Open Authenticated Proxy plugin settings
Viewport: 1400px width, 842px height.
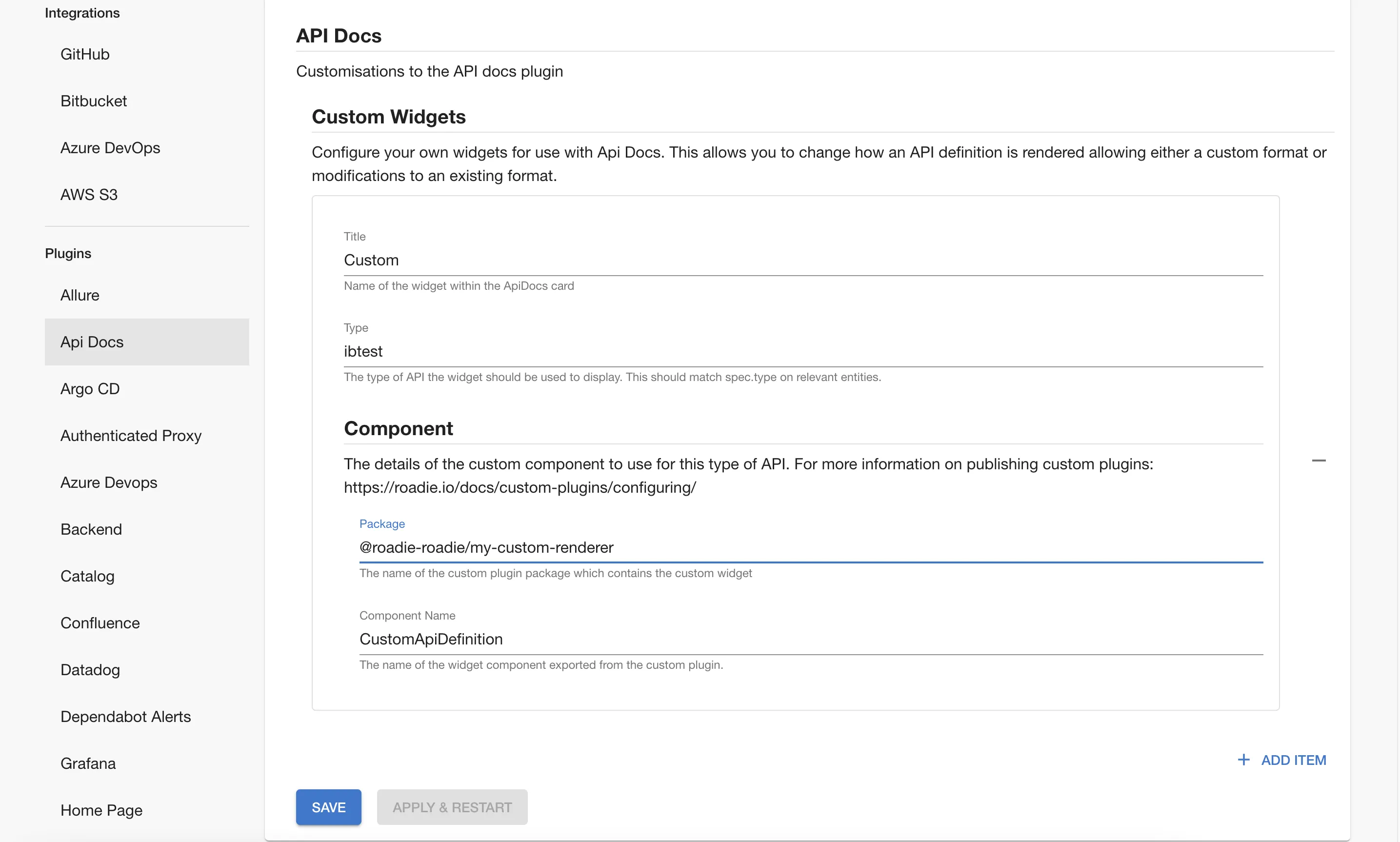pyautogui.click(x=131, y=435)
